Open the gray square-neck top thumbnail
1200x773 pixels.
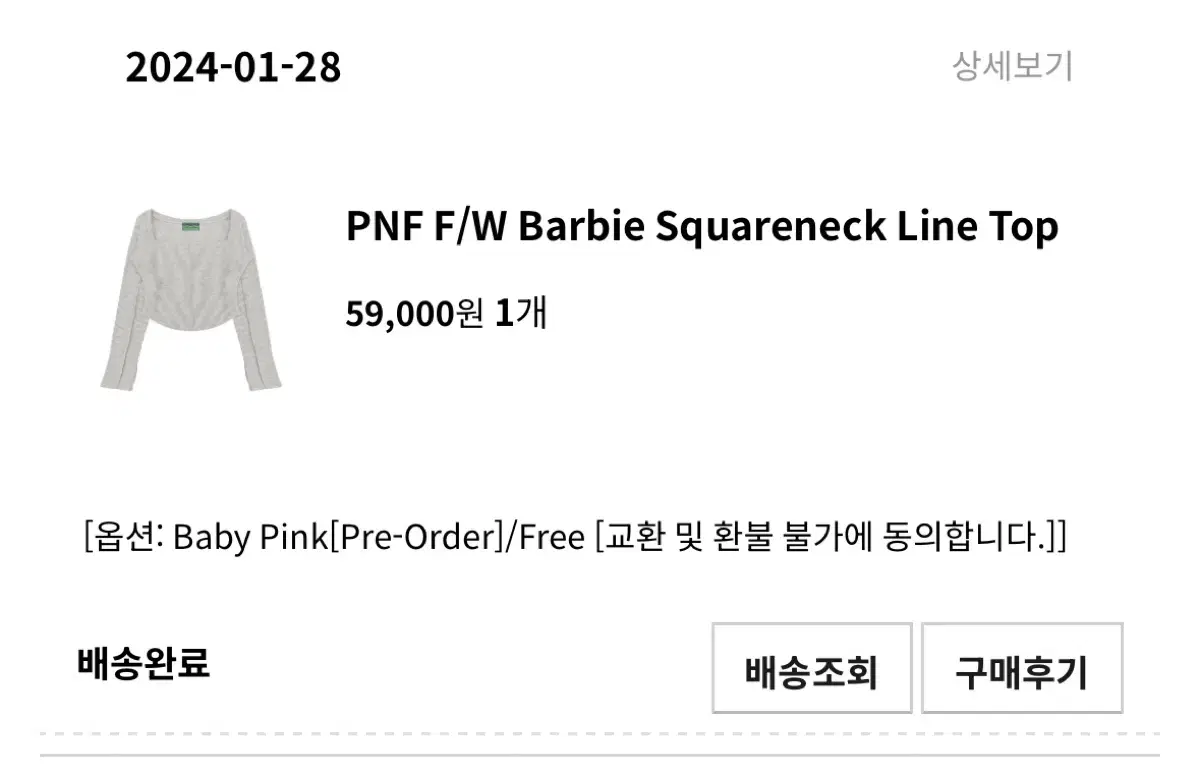click(x=191, y=300)
